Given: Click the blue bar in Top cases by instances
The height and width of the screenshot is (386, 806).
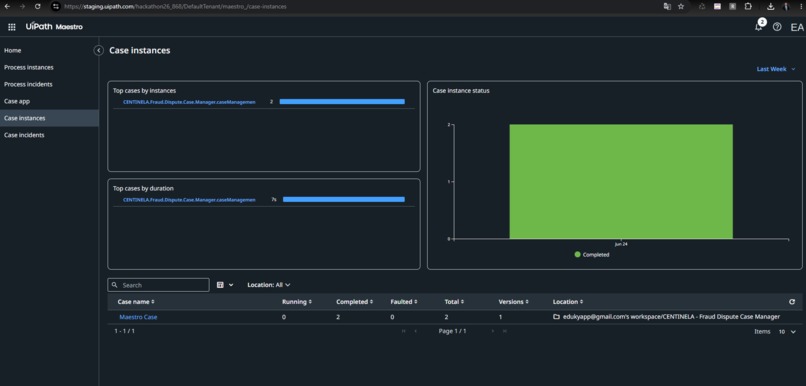Looking at the screenshot, I should (342, 102).
